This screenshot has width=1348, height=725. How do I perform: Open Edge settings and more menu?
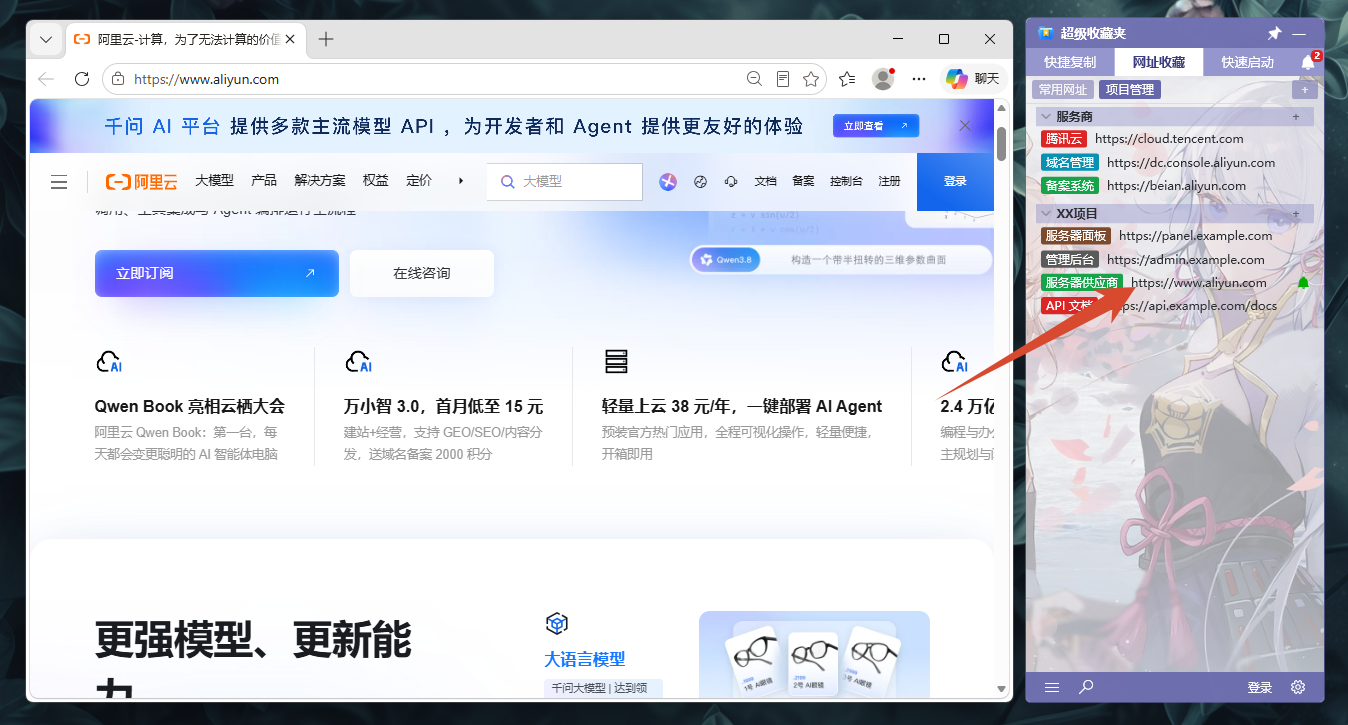[x=919, y=79]
